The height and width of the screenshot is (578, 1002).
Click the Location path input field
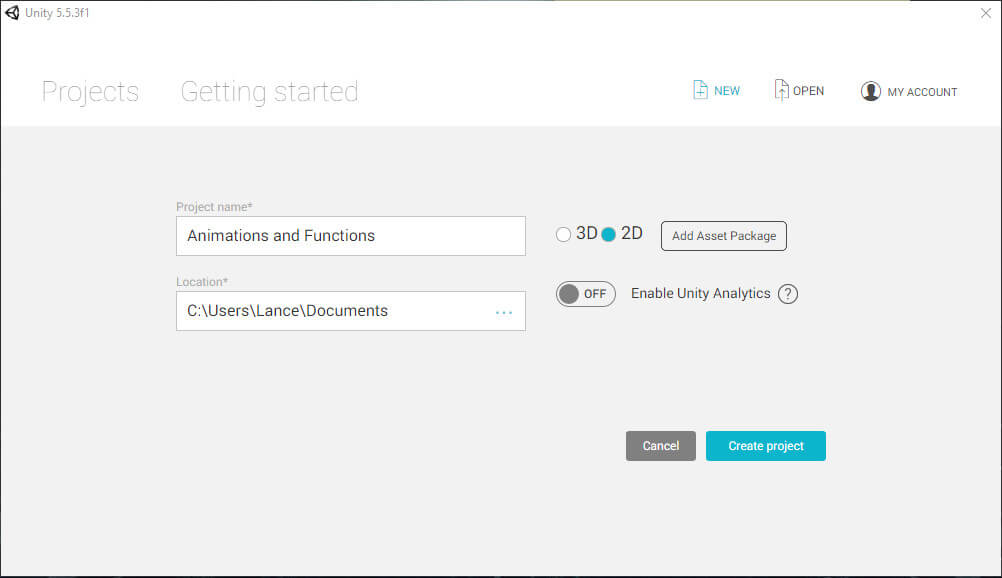tap(351, 311)
